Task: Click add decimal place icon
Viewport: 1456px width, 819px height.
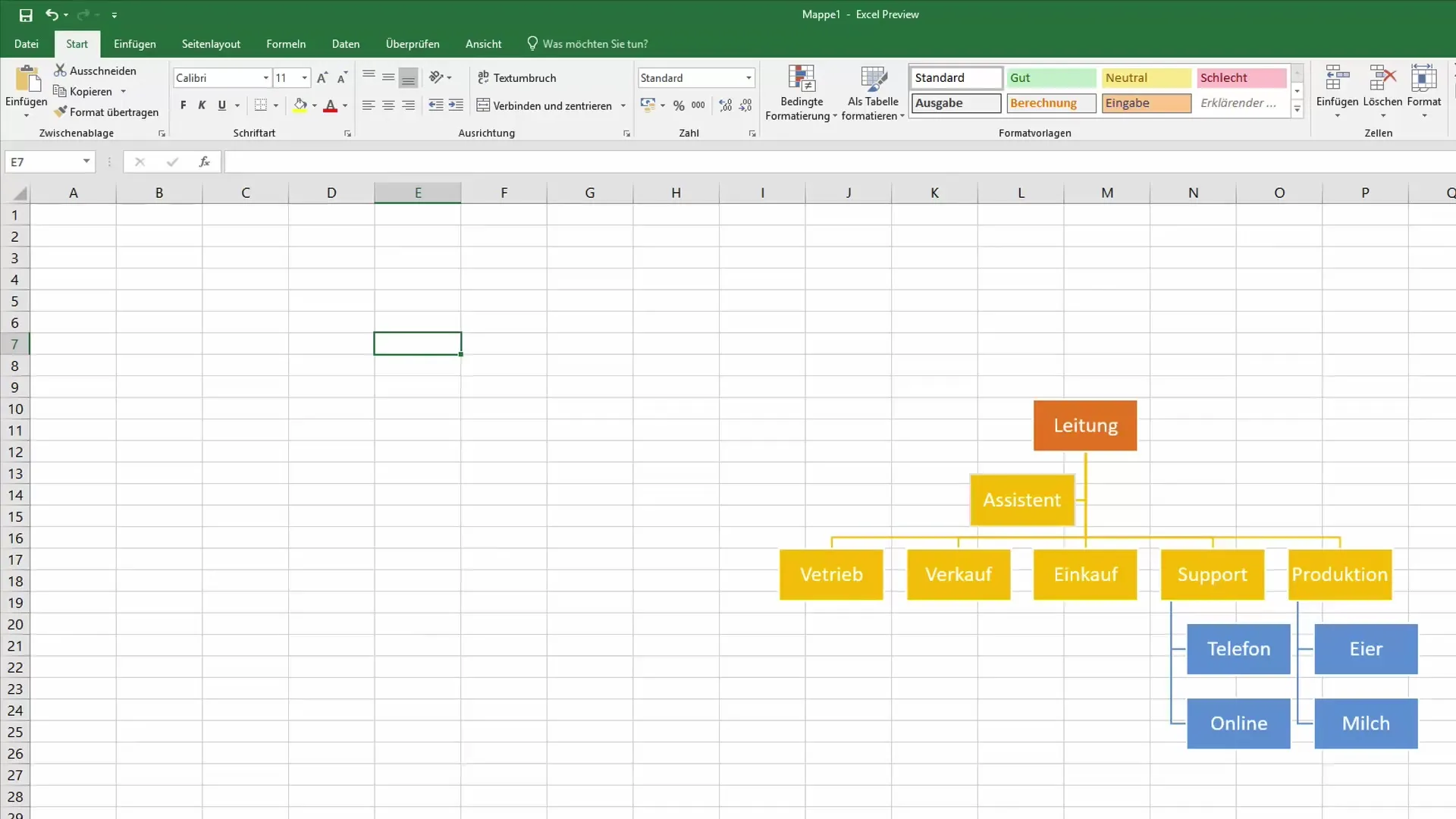Action: tap(726, 105)
